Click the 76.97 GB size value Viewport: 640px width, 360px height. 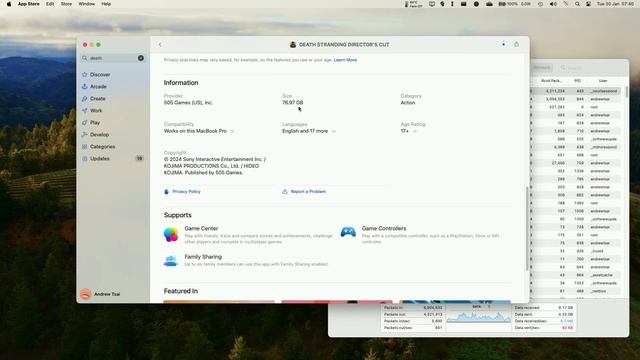[x=292, y=103]
